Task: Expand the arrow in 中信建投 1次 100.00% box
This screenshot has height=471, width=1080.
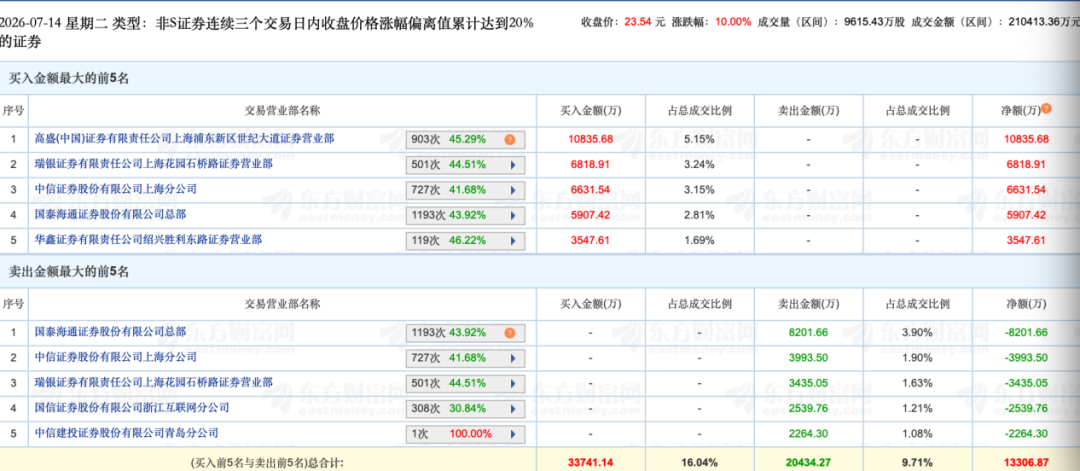Action: [512, 435]
